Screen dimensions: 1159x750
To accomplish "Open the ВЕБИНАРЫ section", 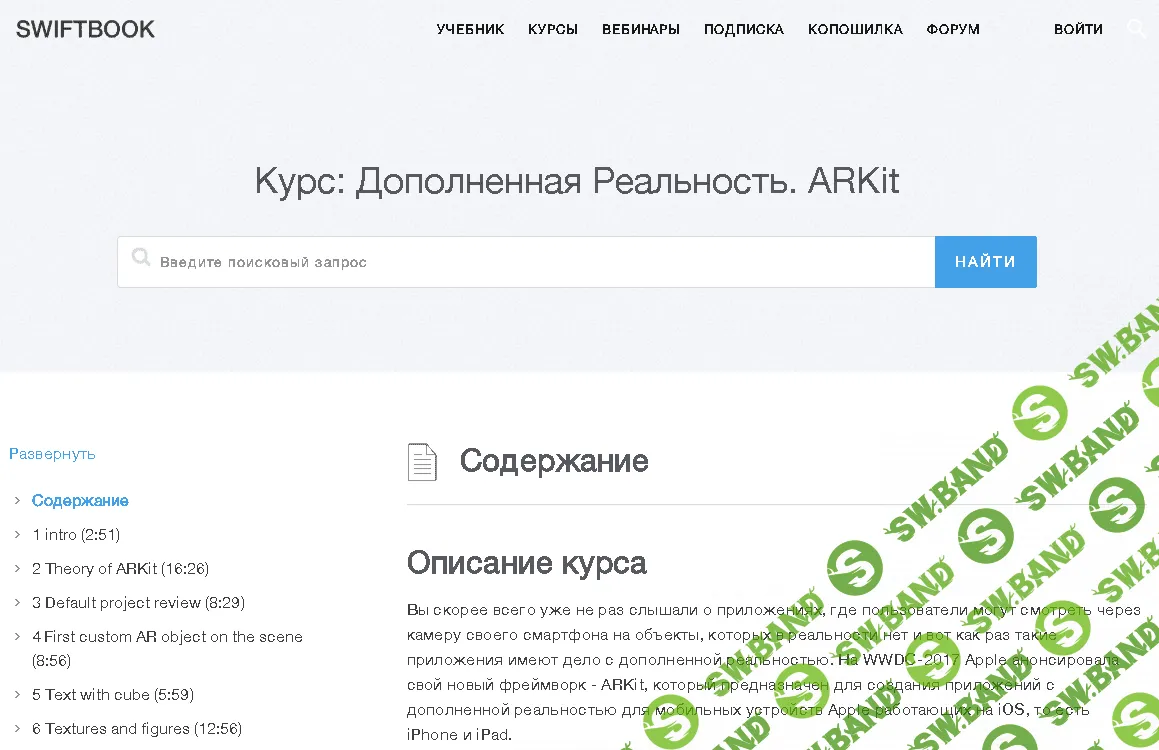I will [x=639, y=29].
